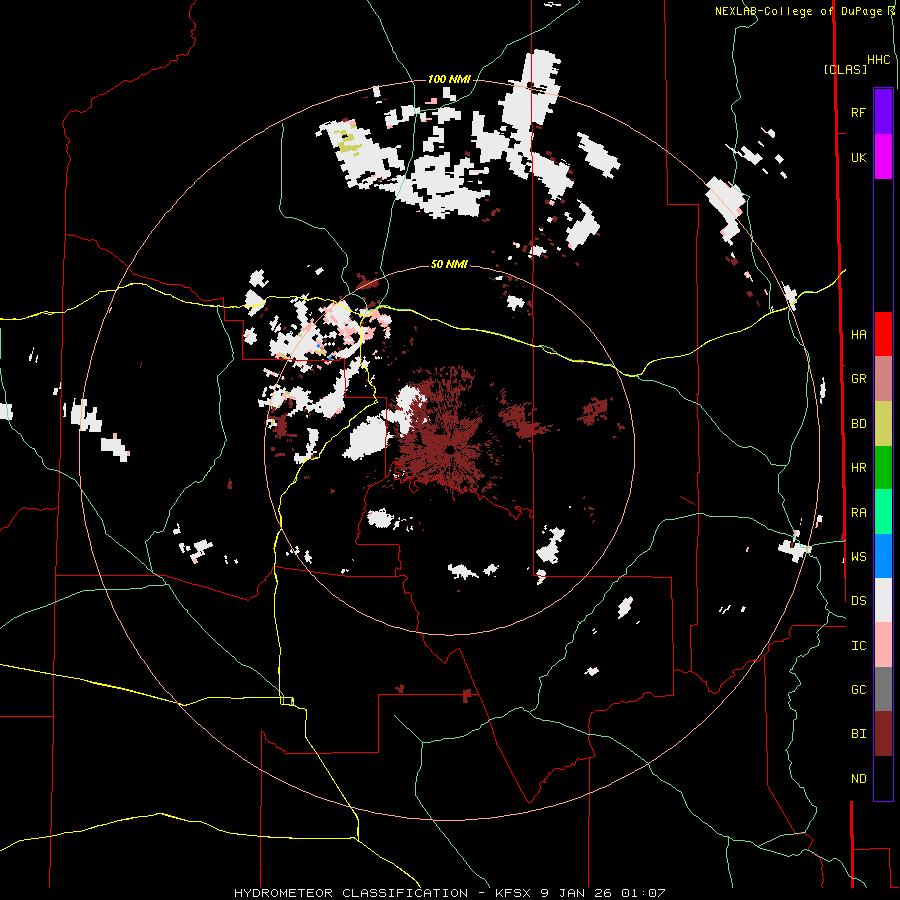The image size is (900, 900).
Task: Click the HHC product label
Action: 879,60
